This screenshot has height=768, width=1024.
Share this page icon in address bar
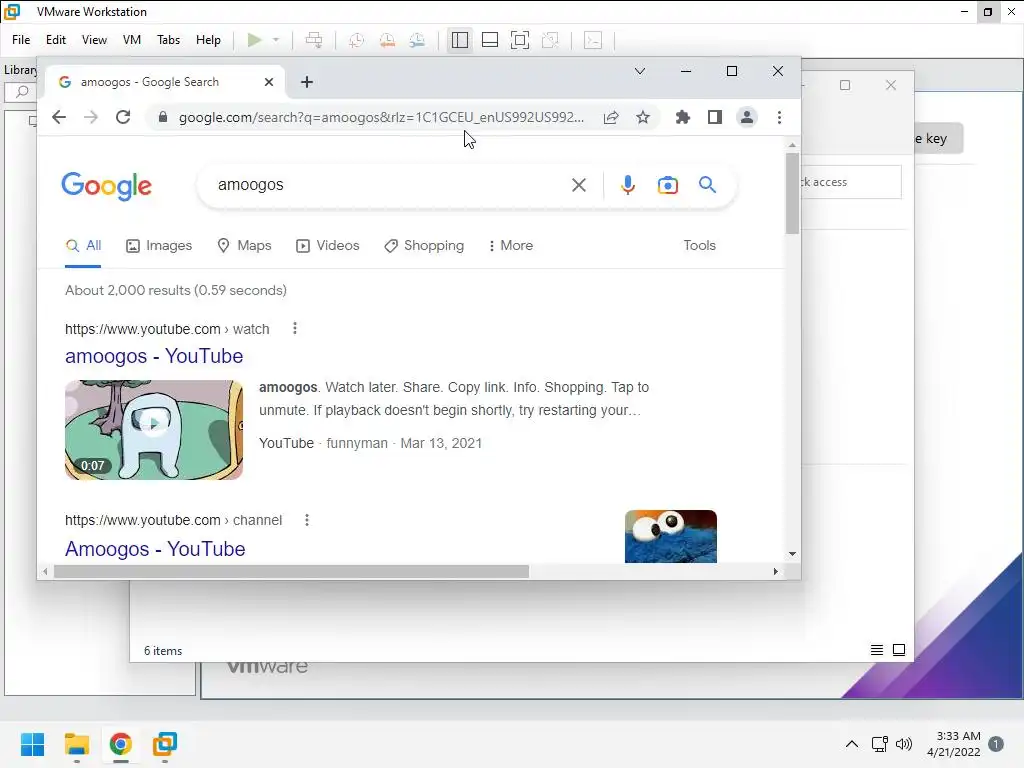click(x=611, y=118)
